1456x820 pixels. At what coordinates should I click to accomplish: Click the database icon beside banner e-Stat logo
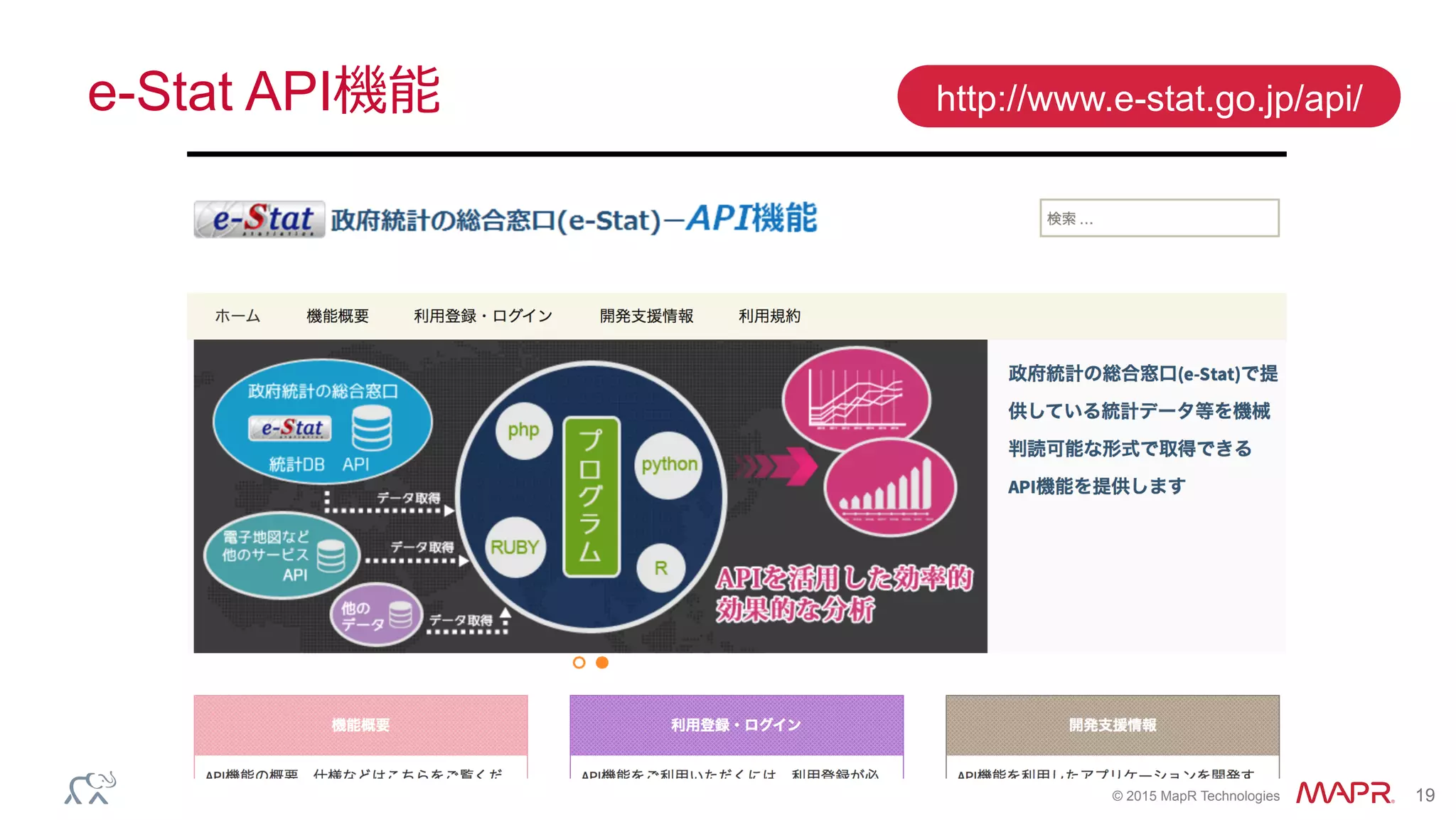click(x=372, y=428)
